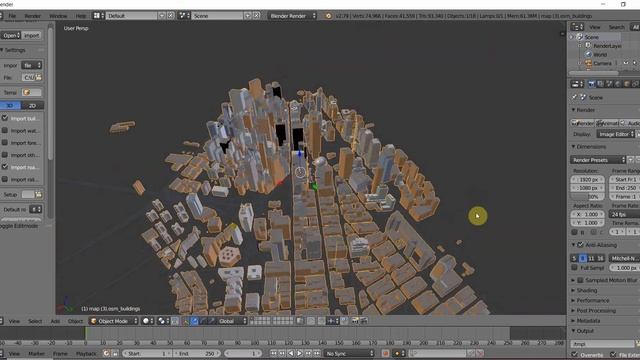Toggle Camera visibility eye icon

pos(626,63)
